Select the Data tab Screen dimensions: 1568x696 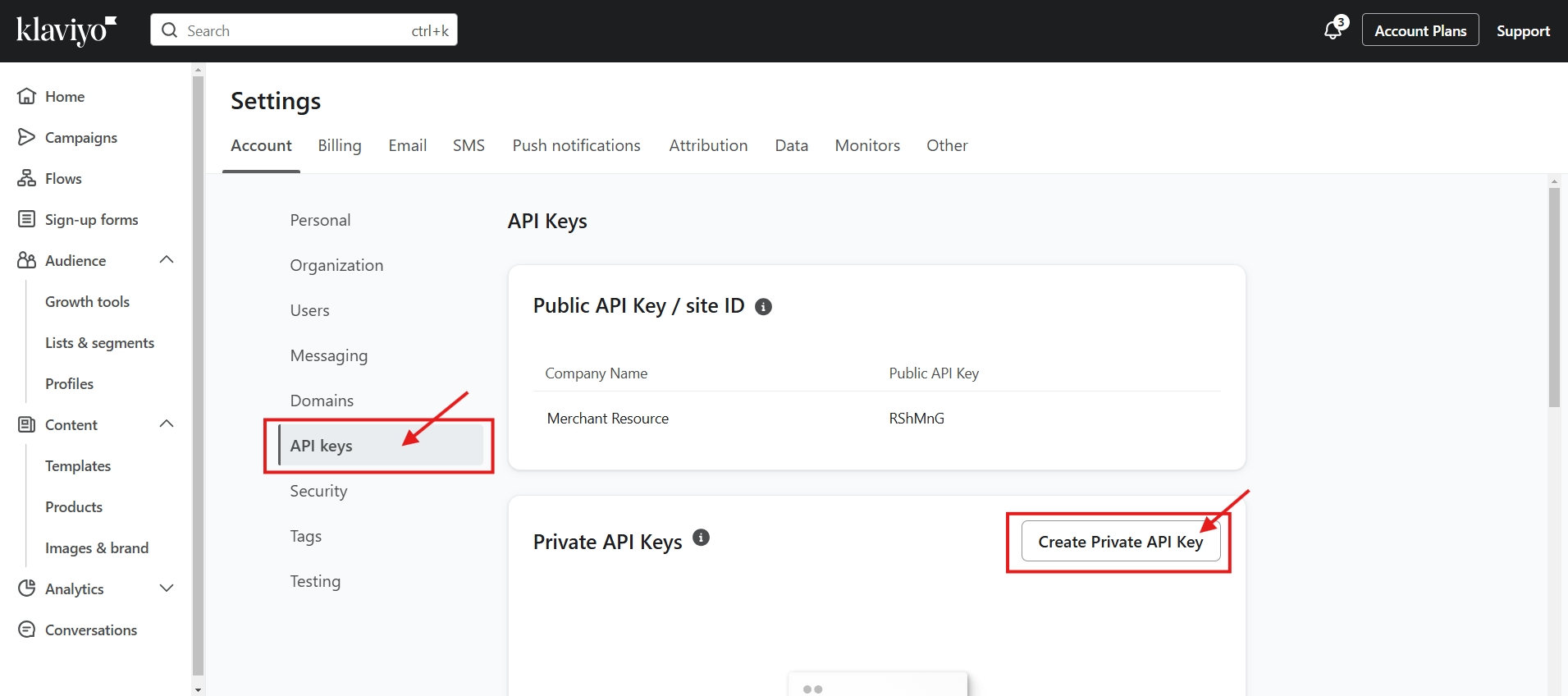792,145
